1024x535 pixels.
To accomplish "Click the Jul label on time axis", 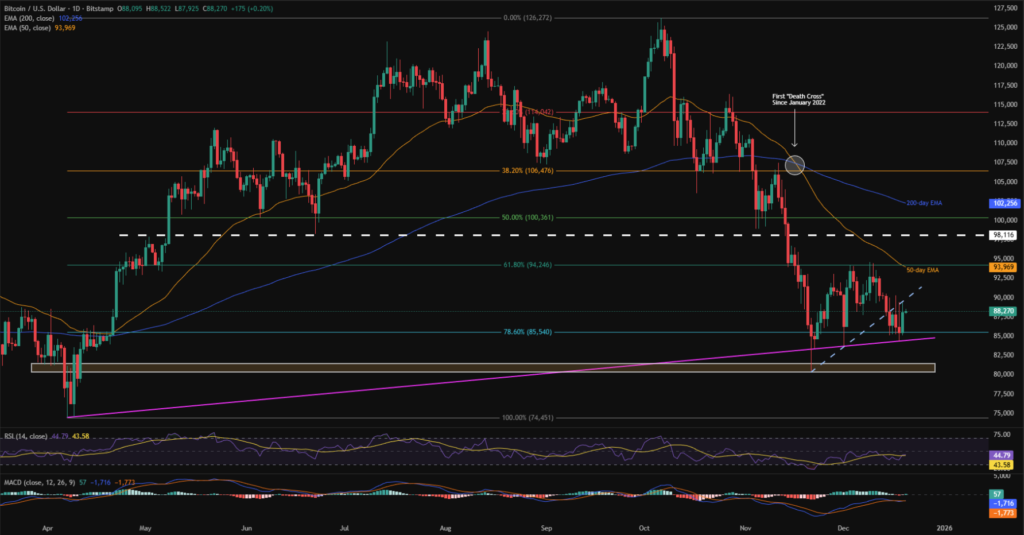I will [344, 528].
